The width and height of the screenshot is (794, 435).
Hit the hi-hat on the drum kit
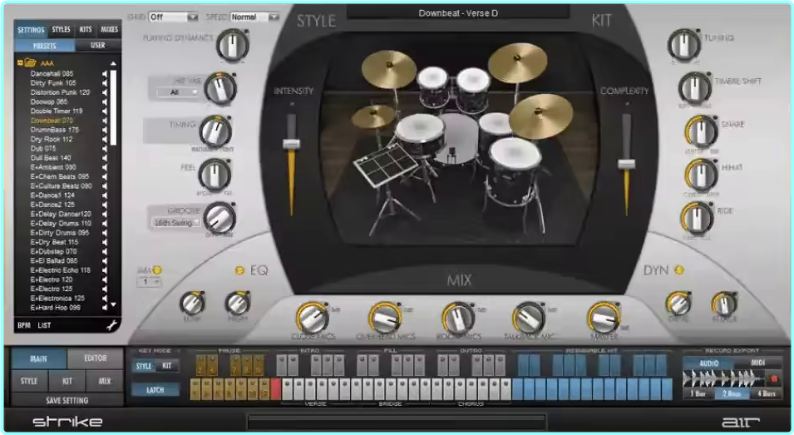tap(373, 115)
